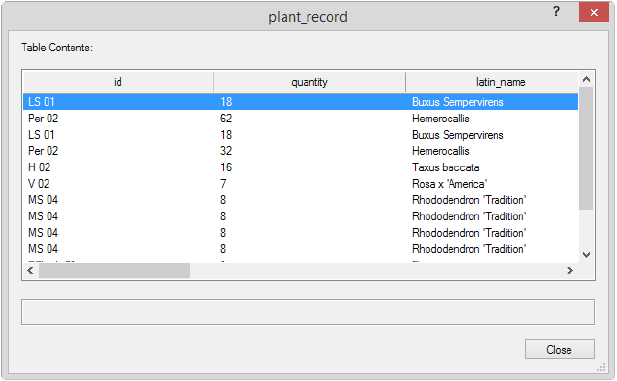
Task: Select the Per 02 row with quantity 62
Action: [300, 118]
